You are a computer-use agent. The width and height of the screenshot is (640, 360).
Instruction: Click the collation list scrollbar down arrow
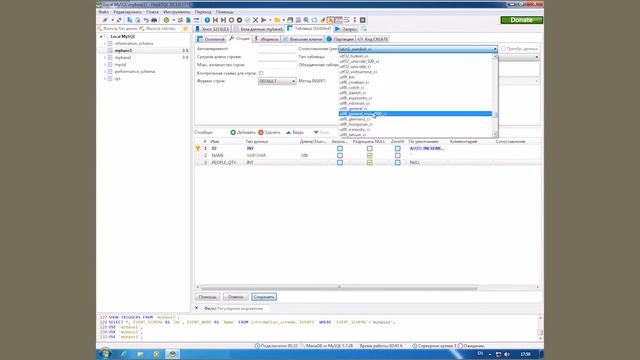(495, 134)
